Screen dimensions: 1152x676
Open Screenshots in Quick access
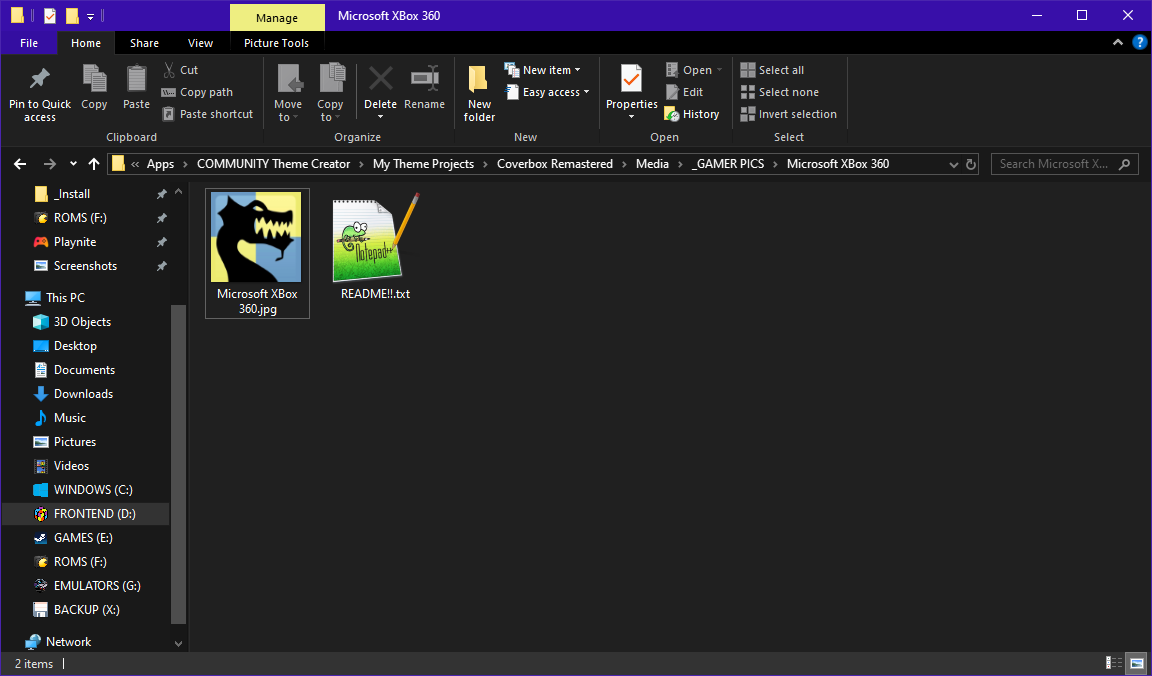[x=84, y=266]
